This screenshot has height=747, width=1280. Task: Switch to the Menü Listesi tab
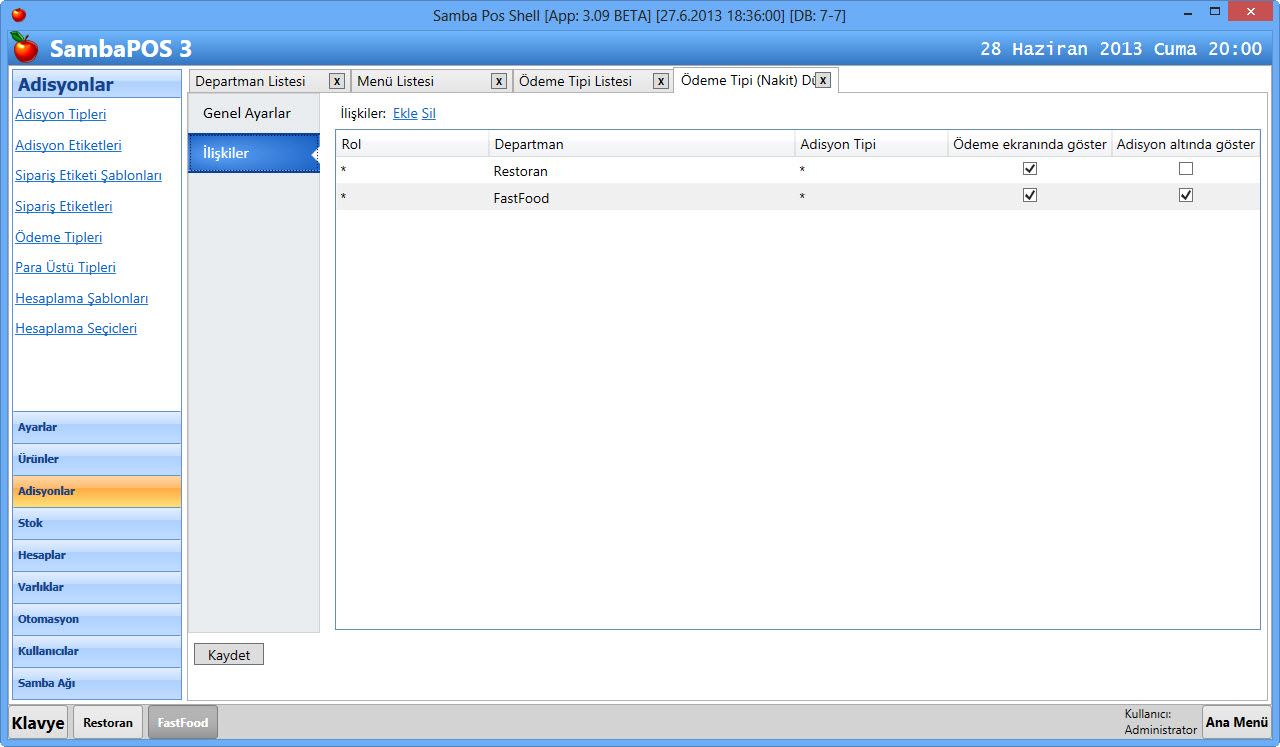coord(420,81)
